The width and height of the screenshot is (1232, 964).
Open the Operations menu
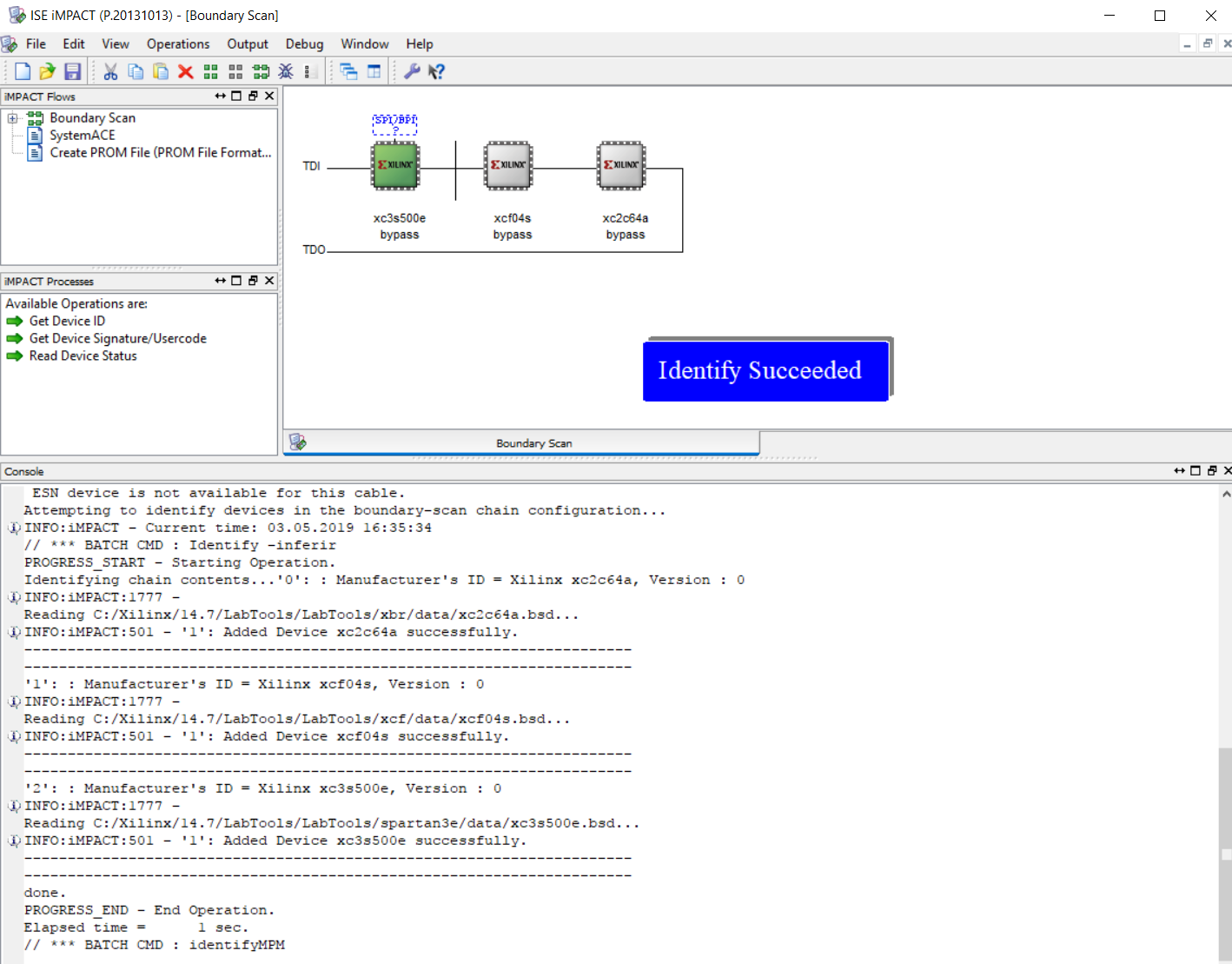(178, 44)
